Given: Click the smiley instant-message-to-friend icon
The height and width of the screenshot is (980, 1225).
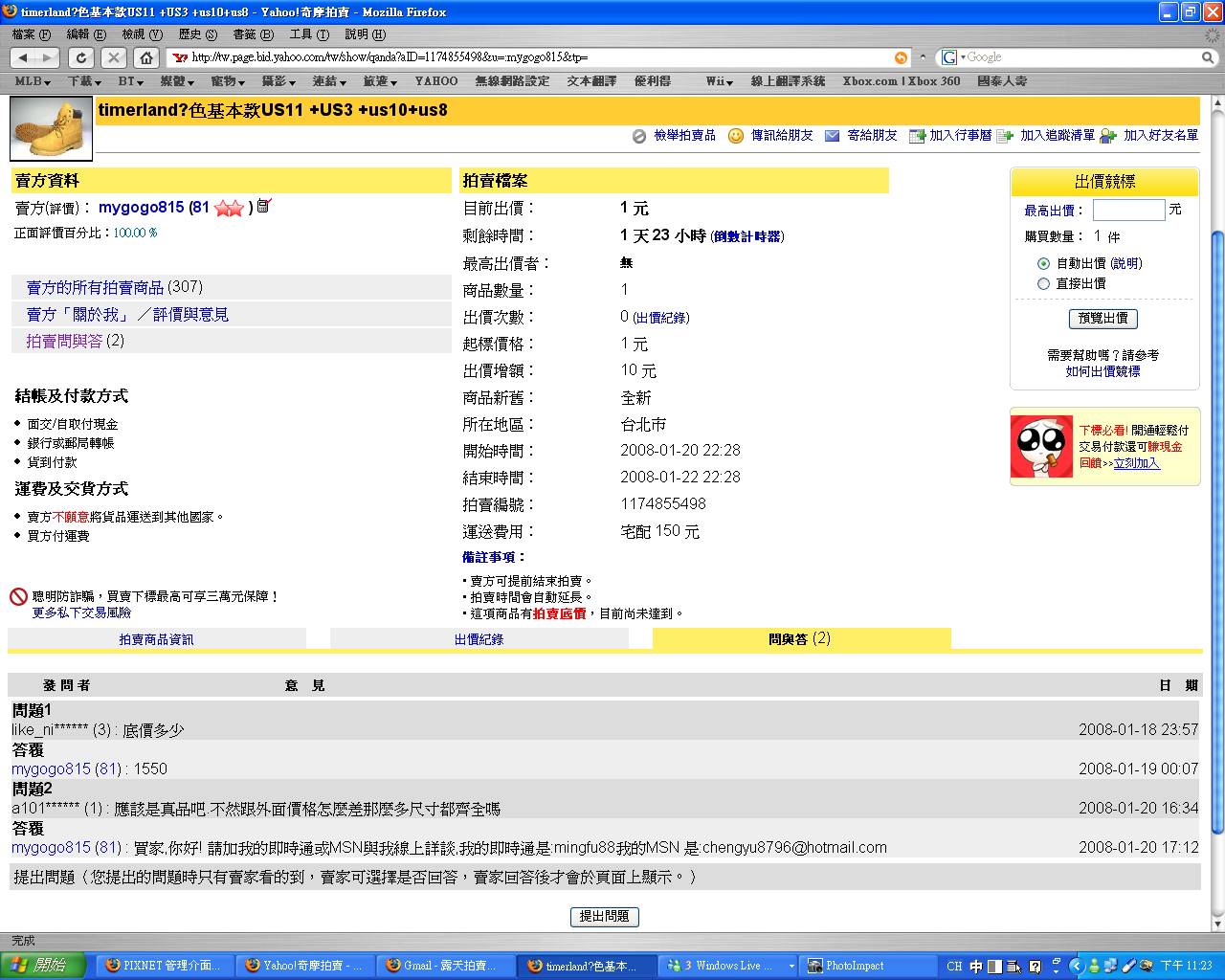Looking at the screenshot, I should (736, 136).
